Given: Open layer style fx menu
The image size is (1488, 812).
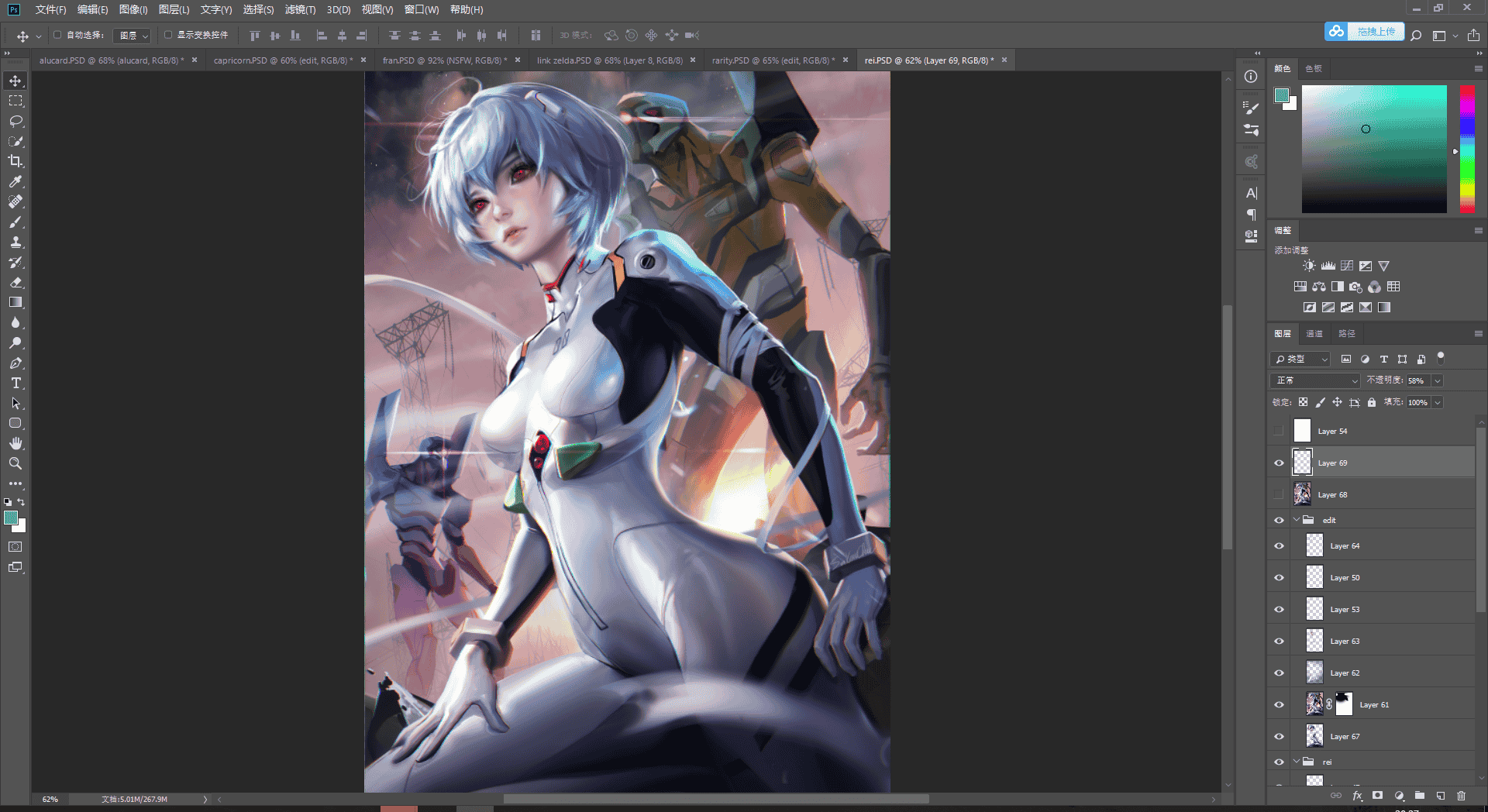Looking at the screenshot, I should point(1357,796).
